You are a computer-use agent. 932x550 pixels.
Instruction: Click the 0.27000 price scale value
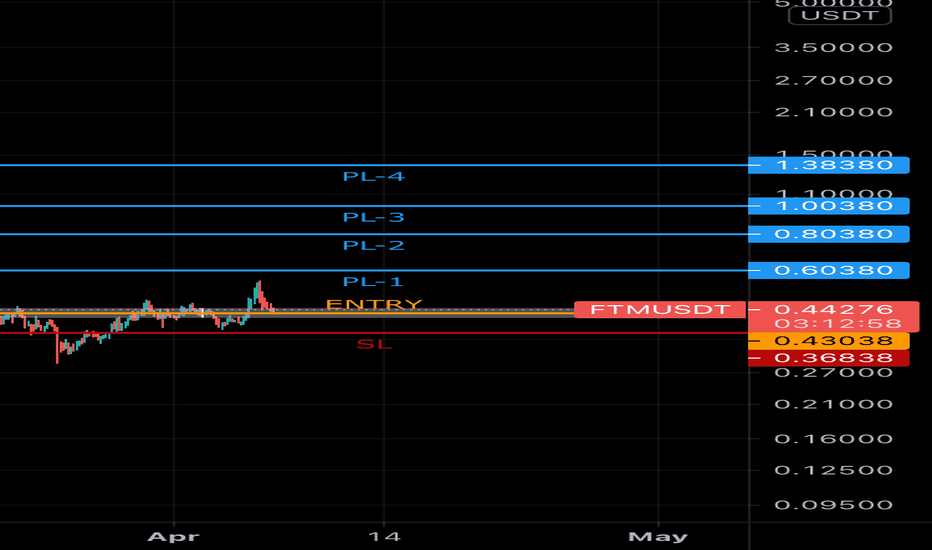[x=833, y=373]
